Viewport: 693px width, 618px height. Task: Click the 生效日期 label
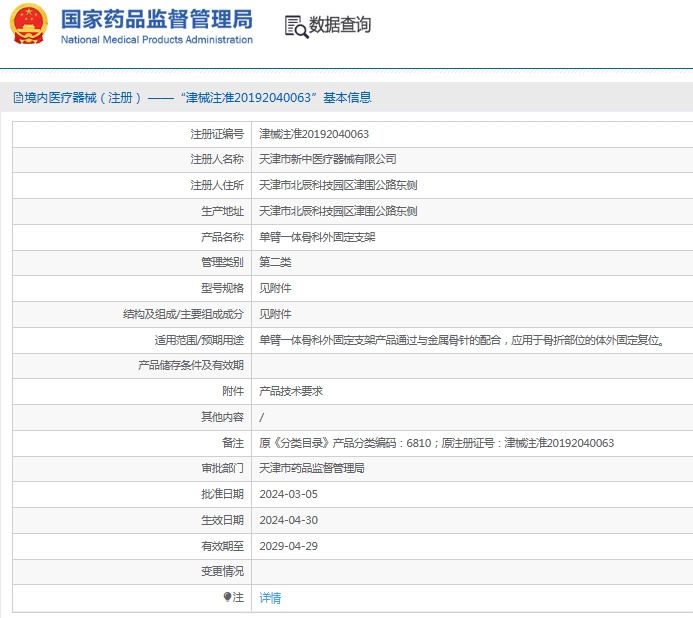pyautogui.click(x=222, y=520)
